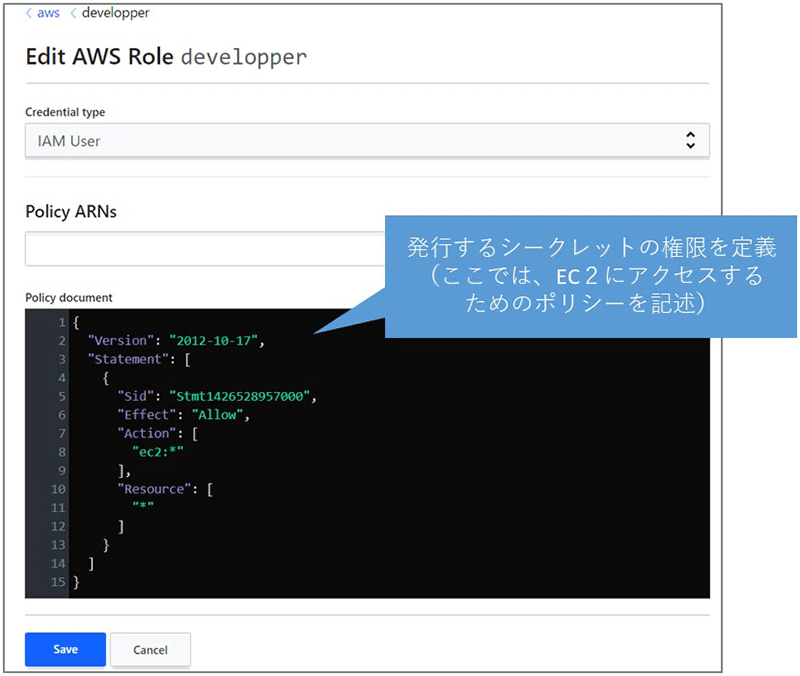Click the "Version" key on line 2

[x=121, y=341]
